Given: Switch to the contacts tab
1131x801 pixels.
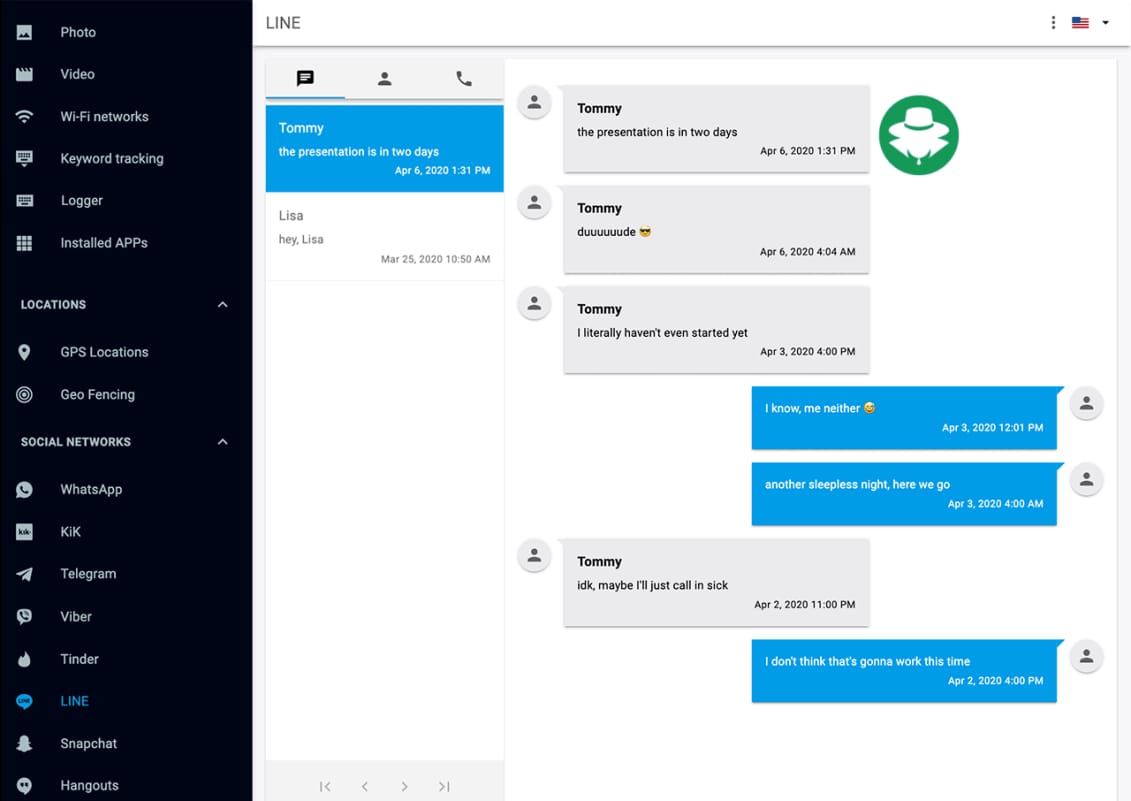Looking at the screenshot, I should tap(384, 79).
